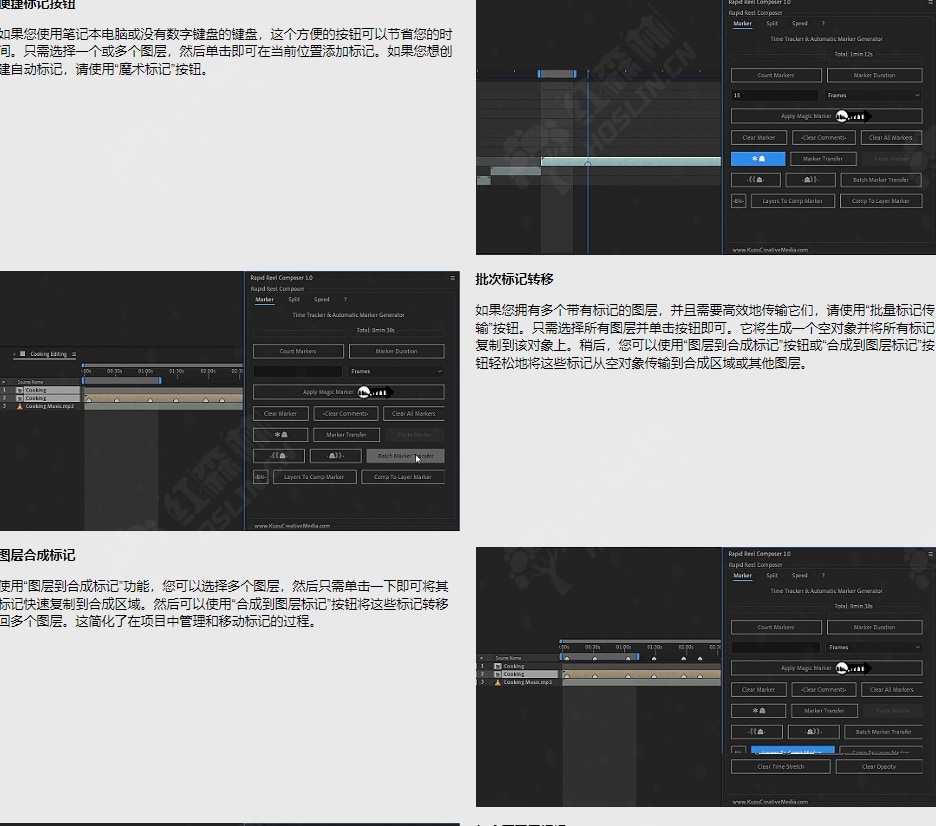Click Marker Transfer in the top screenshot
The height and width of the screenshot is (826, 936).
(x=823, y=159)
